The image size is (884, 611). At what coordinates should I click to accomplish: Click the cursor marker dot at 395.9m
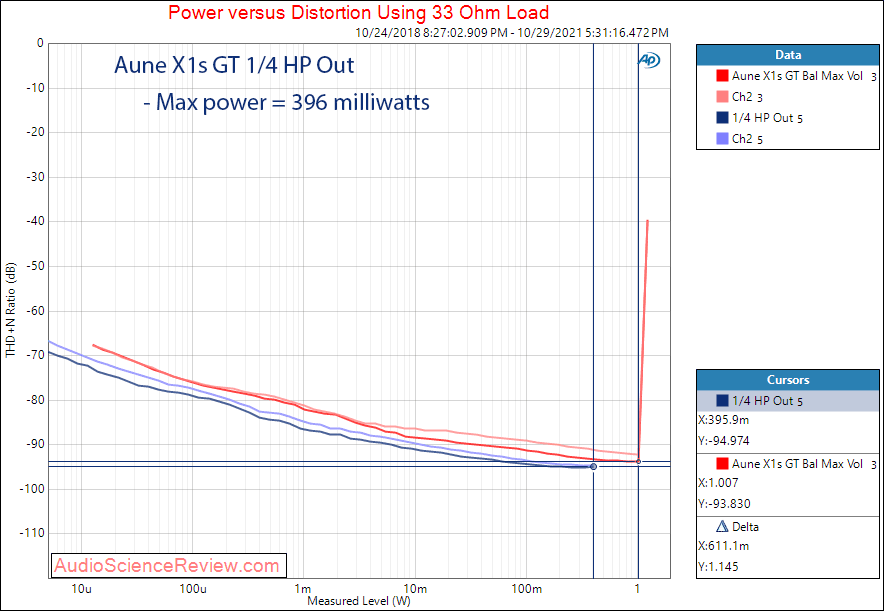(593, 467)
